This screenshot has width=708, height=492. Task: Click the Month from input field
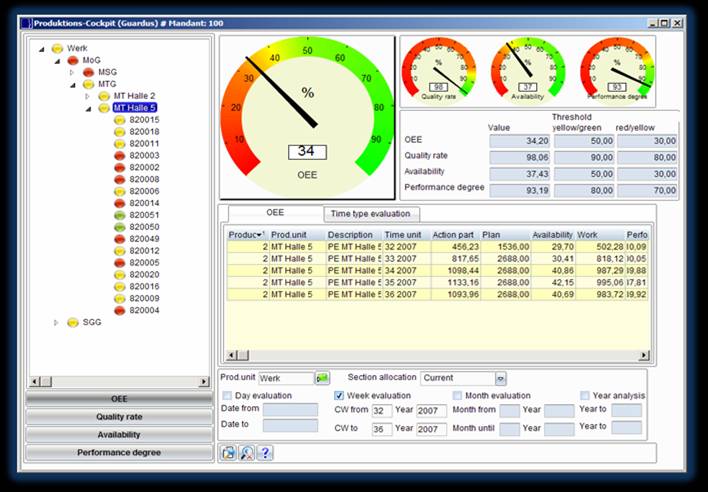click(x=510, y=410)
